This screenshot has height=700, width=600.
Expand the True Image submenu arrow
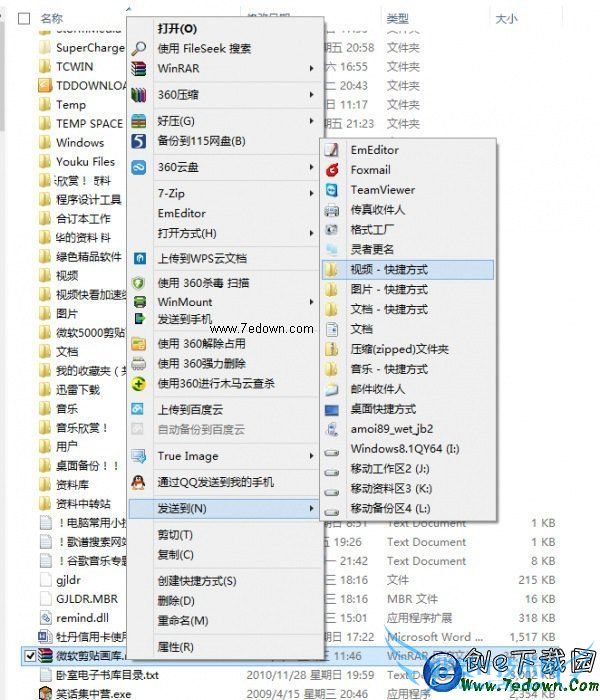click(311, 456)
